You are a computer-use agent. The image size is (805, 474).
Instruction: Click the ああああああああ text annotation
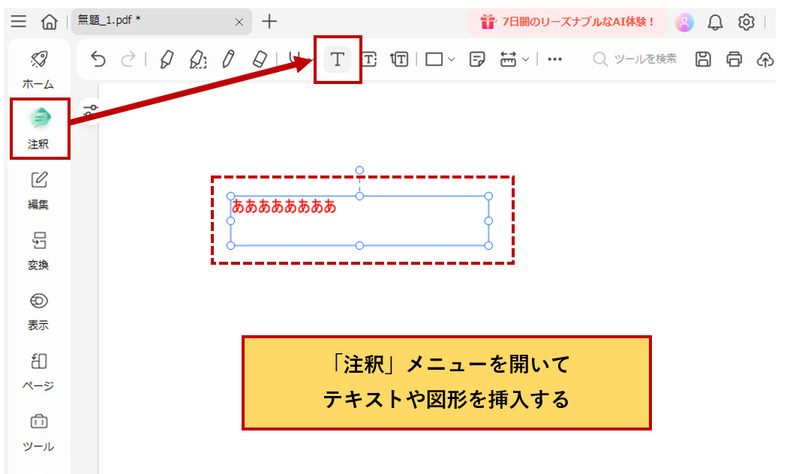[x=284, y=206]
